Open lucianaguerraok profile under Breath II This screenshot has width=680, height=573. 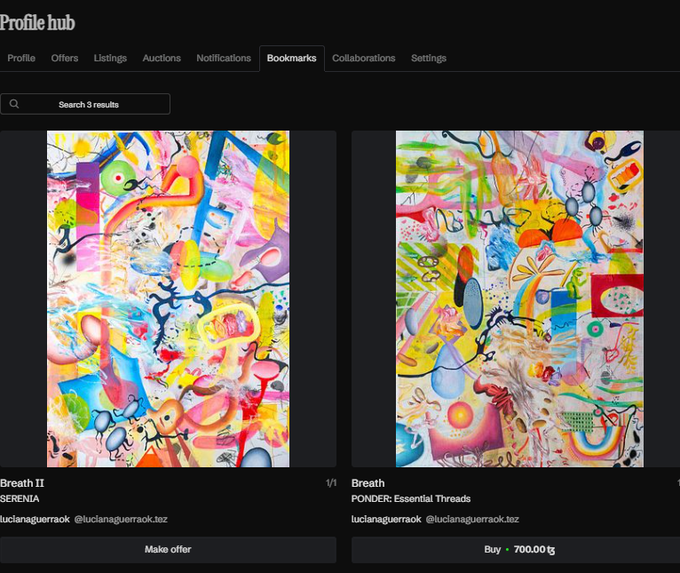point(35,519)
